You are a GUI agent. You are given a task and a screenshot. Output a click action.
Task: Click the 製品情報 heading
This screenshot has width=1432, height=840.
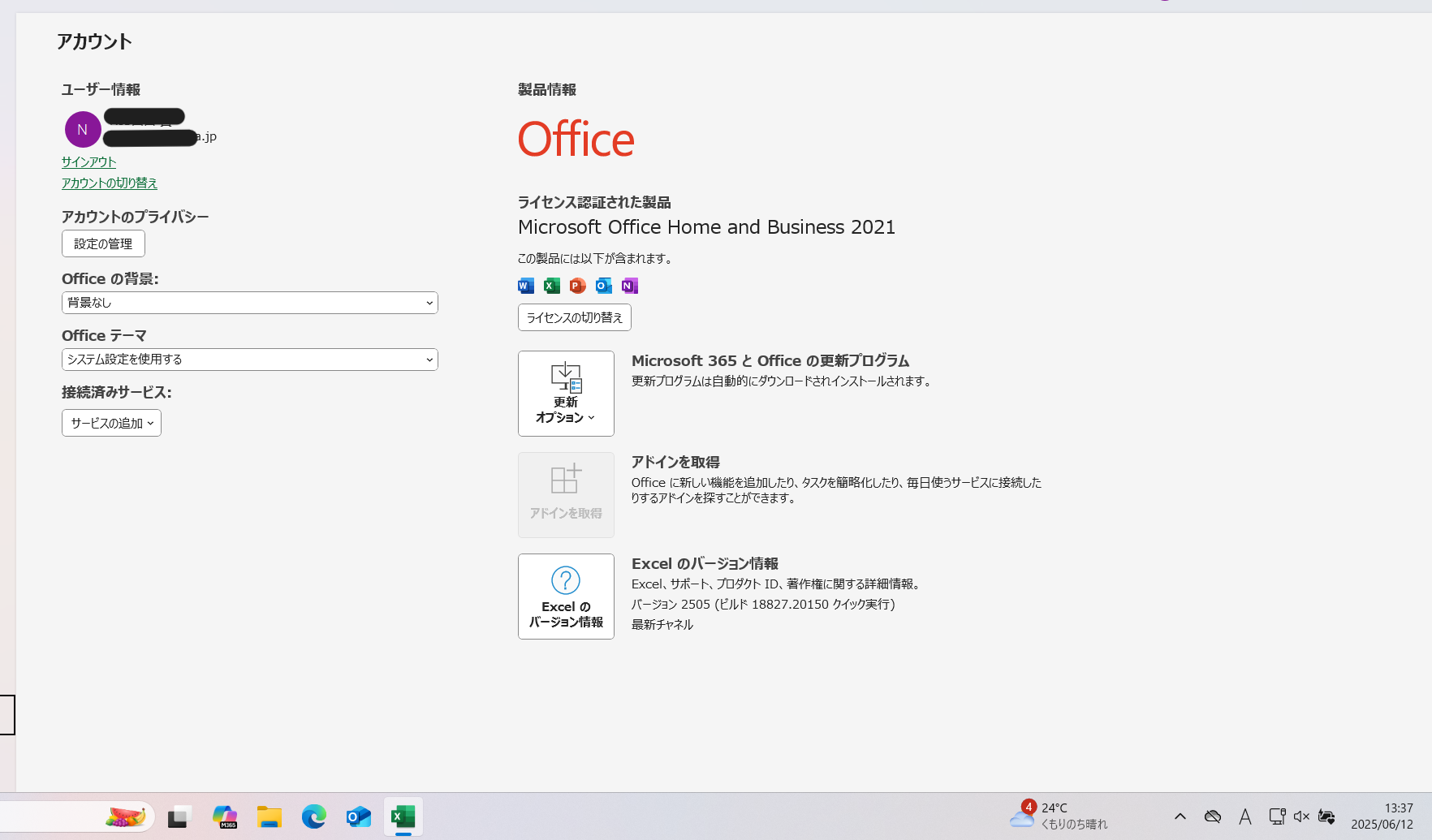coord(547,89)
